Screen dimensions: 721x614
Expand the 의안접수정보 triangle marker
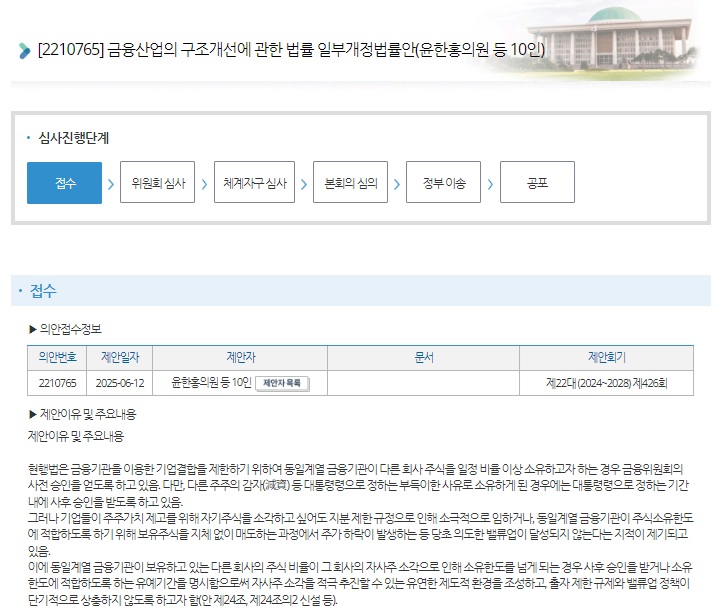[x=33, y=329]
